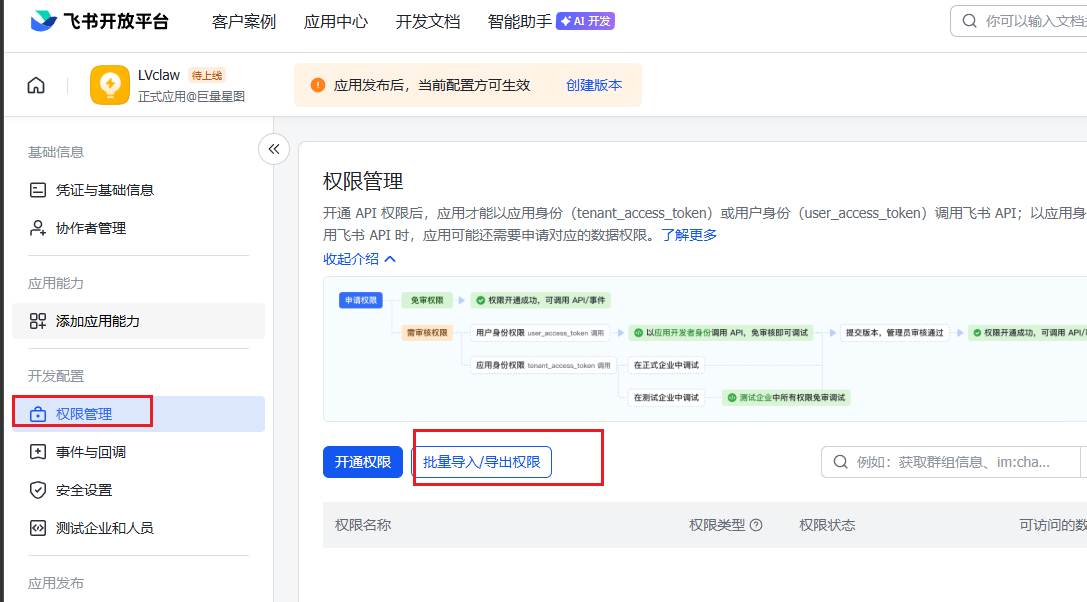This screenshot has width=1087, height=602.
Task: Click the orange warning icon in banner
Action: [x=318, y=85]
